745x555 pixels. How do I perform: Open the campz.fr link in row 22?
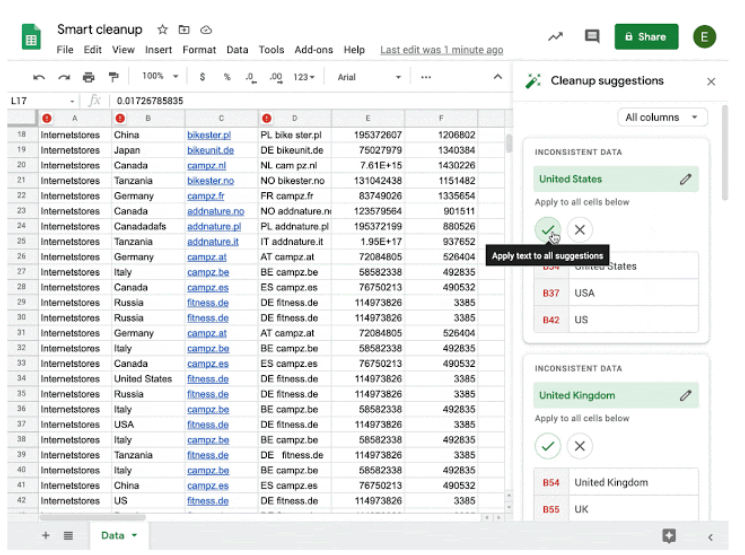[205, 196]
